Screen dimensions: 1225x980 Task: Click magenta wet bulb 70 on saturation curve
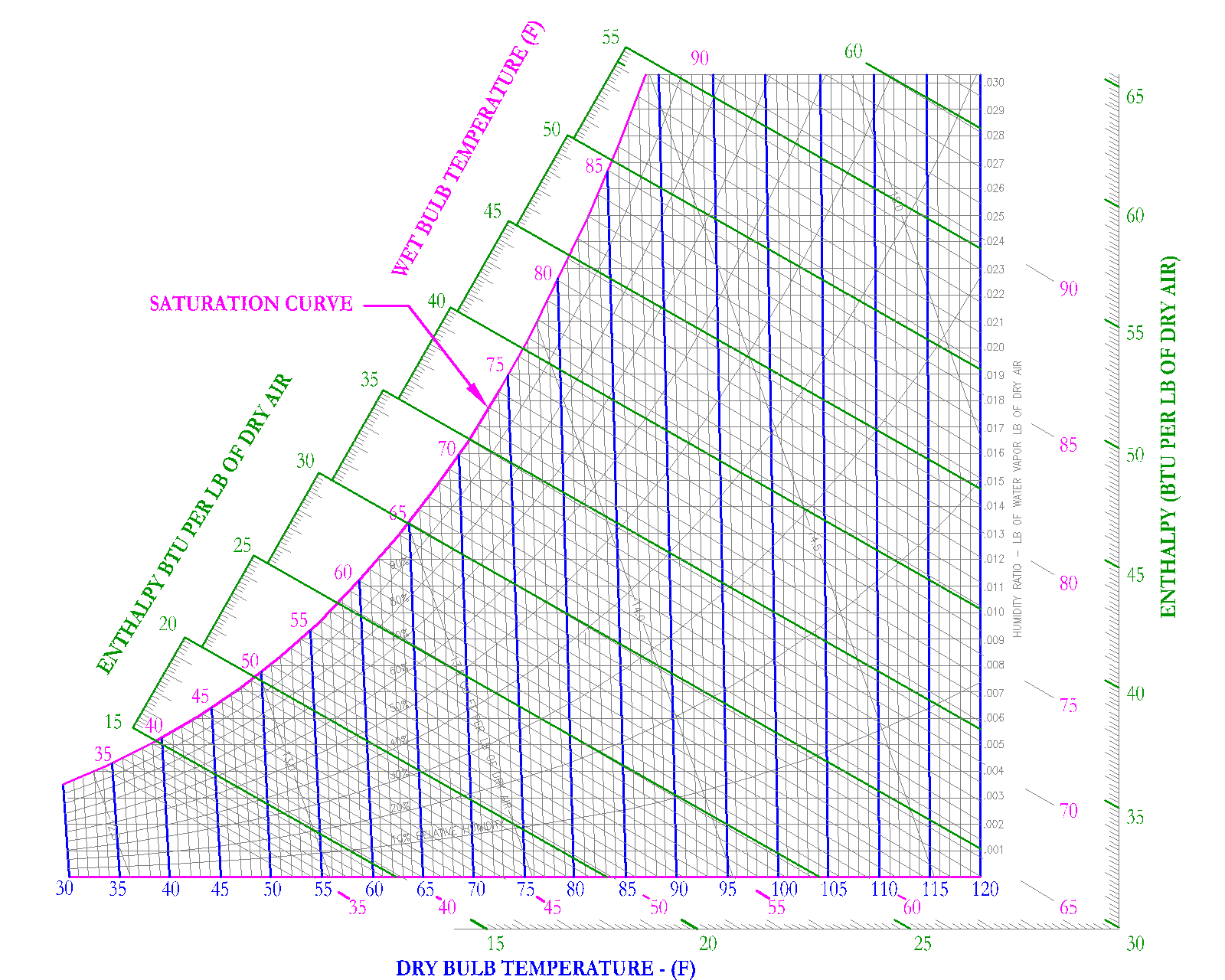[447, 449]
